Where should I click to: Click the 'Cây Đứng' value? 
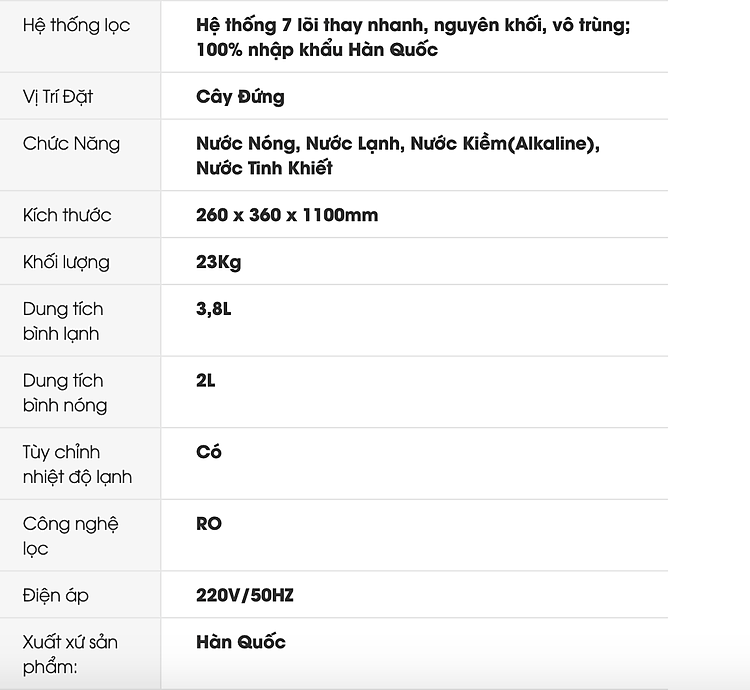(240, 97)
